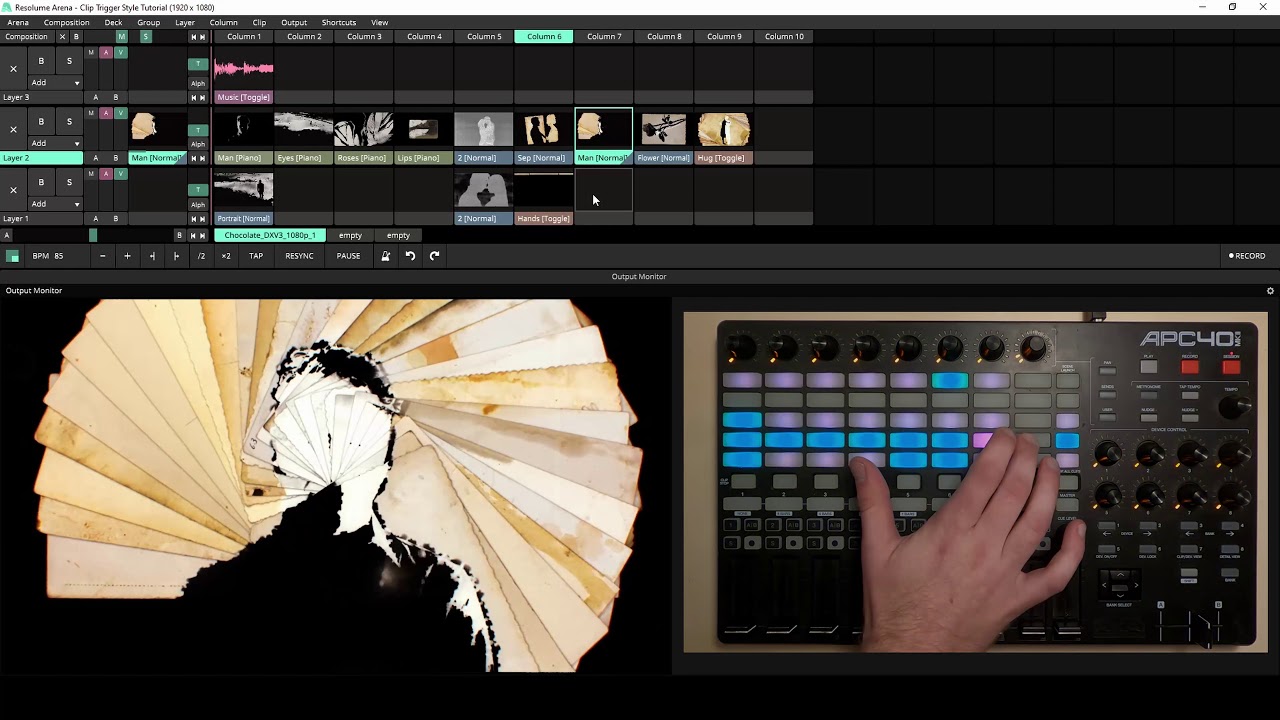1280x720 pixels.
Task: Snap crossfader to side A button
Action: click(7, 236)
